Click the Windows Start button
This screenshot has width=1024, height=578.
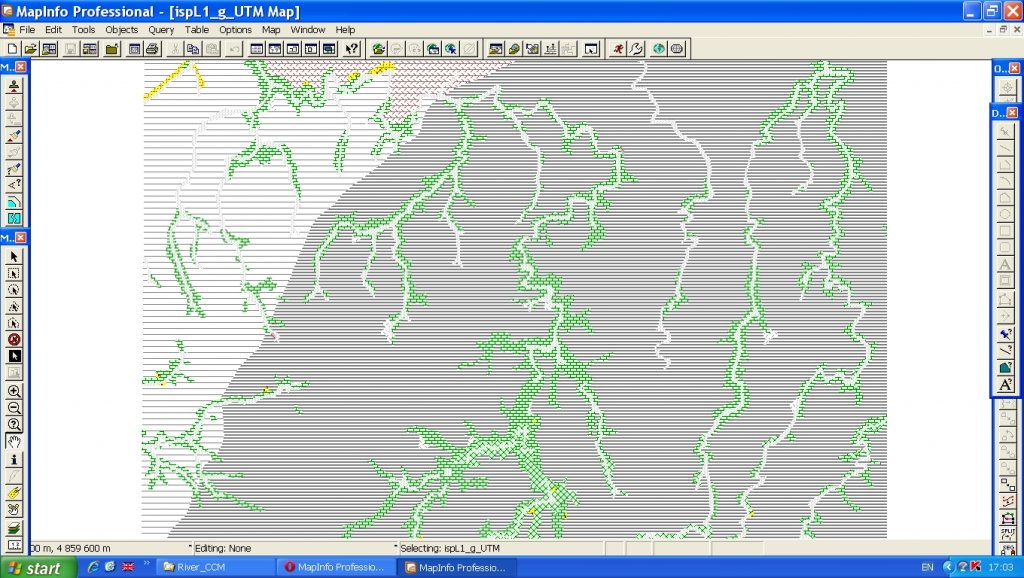click(33, 568)
